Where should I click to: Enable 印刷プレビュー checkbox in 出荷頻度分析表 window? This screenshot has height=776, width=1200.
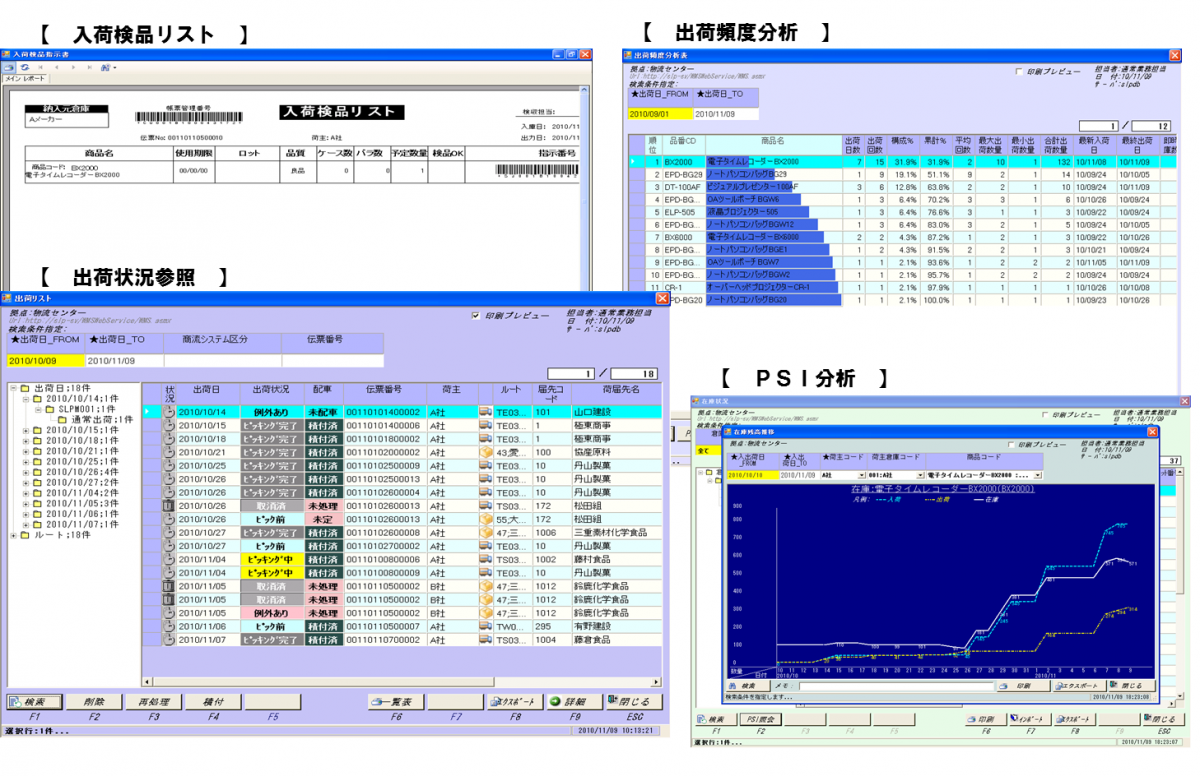(1019, 72)
